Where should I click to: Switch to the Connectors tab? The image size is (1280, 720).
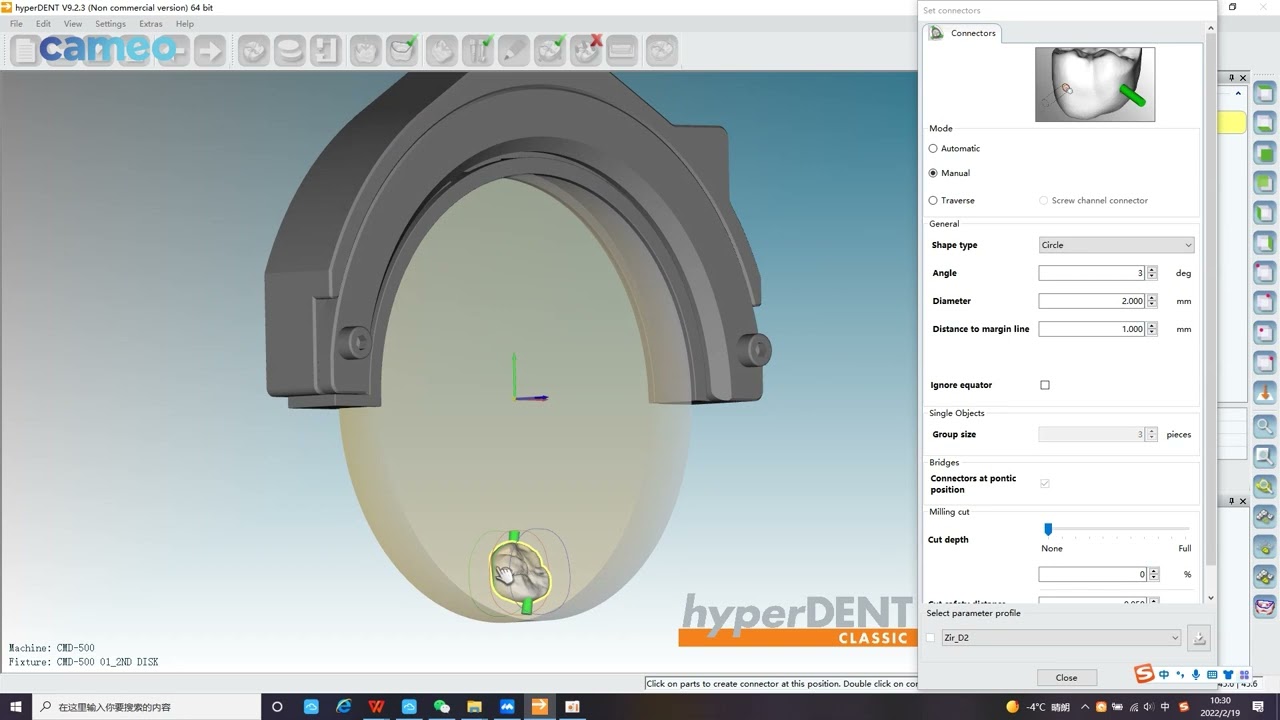pyautogui.click(x=962, y=33)
